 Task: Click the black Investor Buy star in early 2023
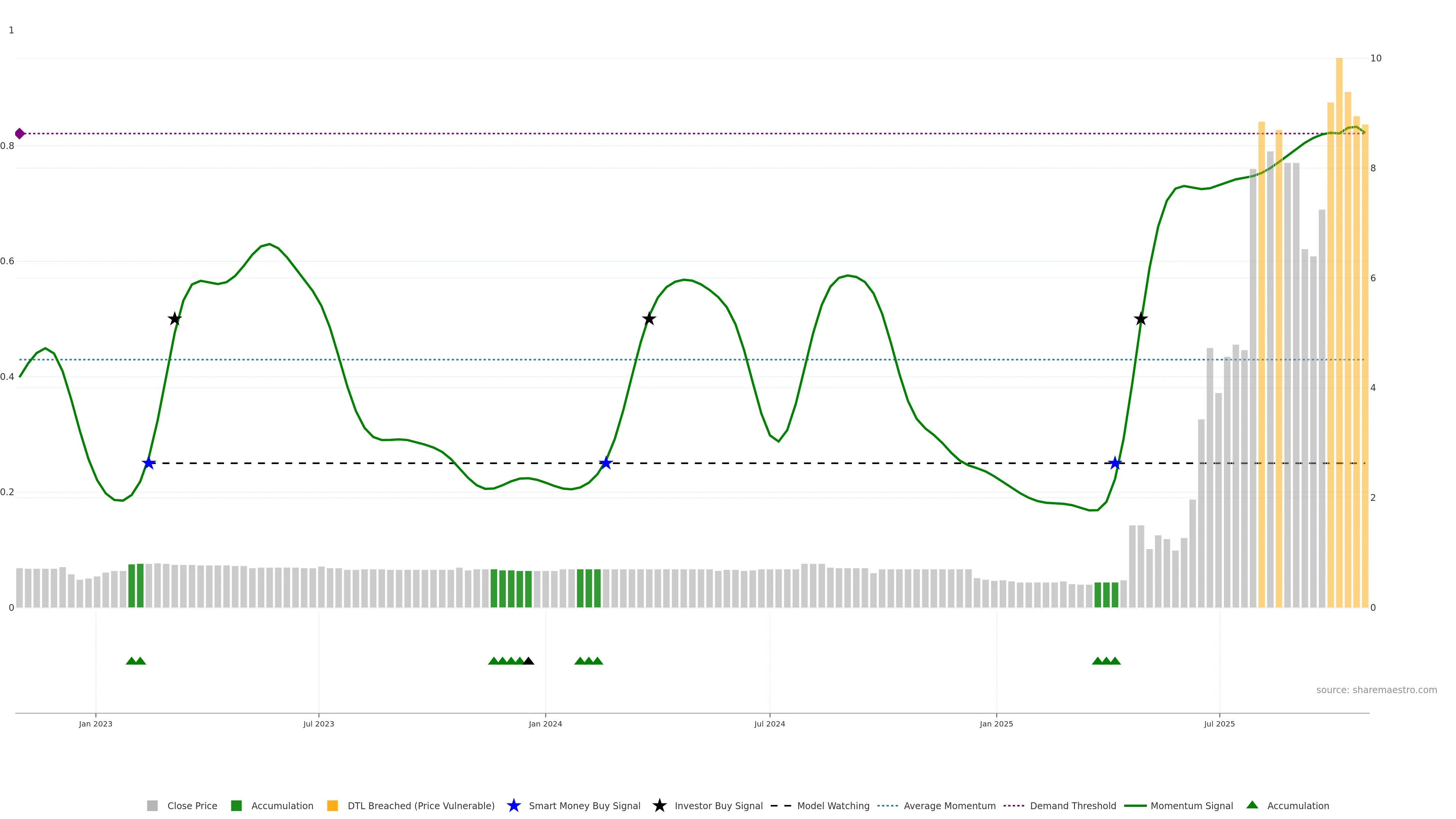(175, 319)
